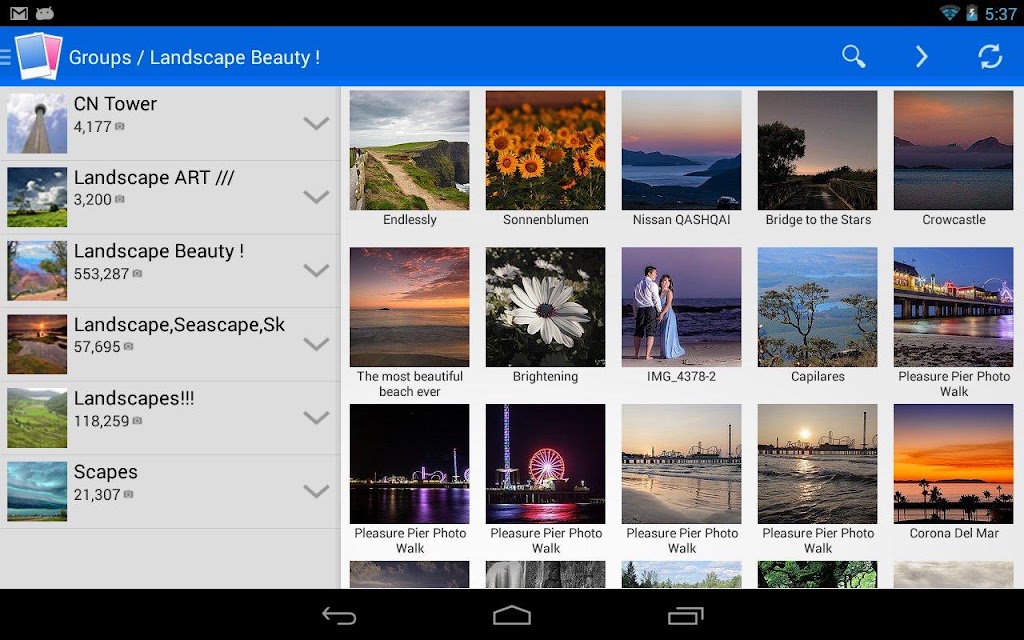This screenshot has width=1024, height=640.
Task: Open the Gmail notification icon
Action: tap(19, 13)
